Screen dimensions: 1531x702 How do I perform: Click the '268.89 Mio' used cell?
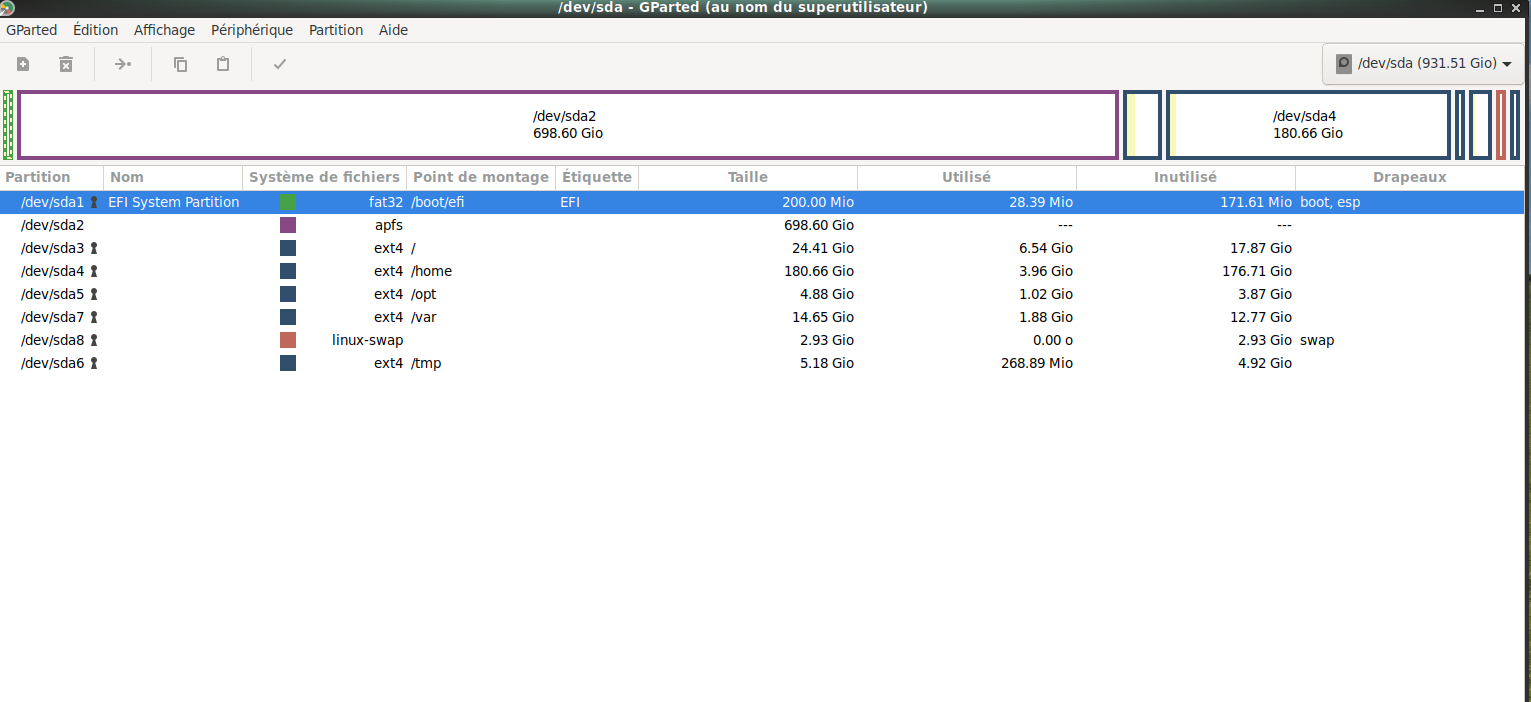coord(1037,363)
